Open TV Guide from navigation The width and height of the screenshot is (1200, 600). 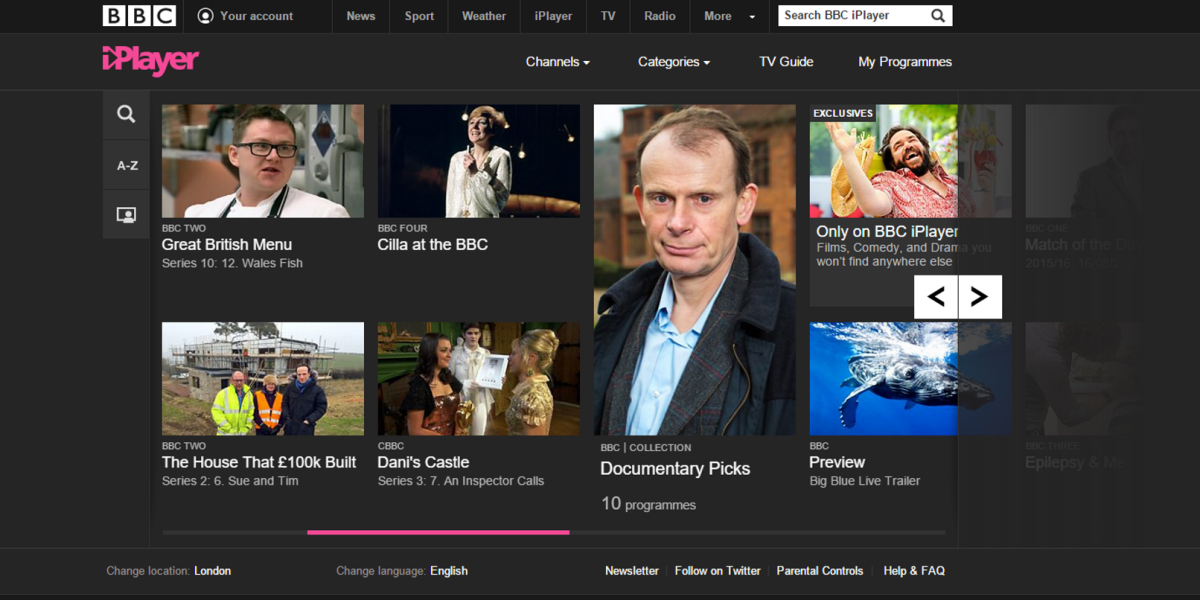pyautogui.click(x=786, y=62)
